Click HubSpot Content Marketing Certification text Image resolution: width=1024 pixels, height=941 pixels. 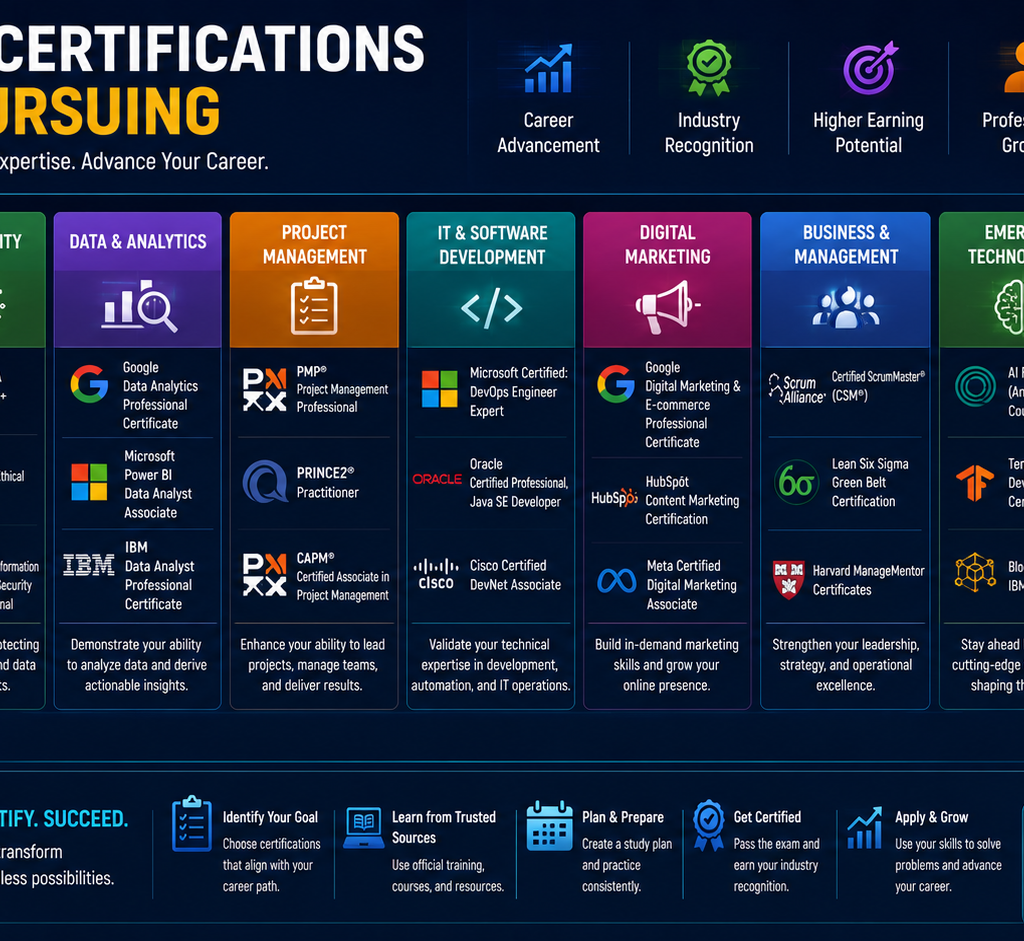tap(692, 500)
